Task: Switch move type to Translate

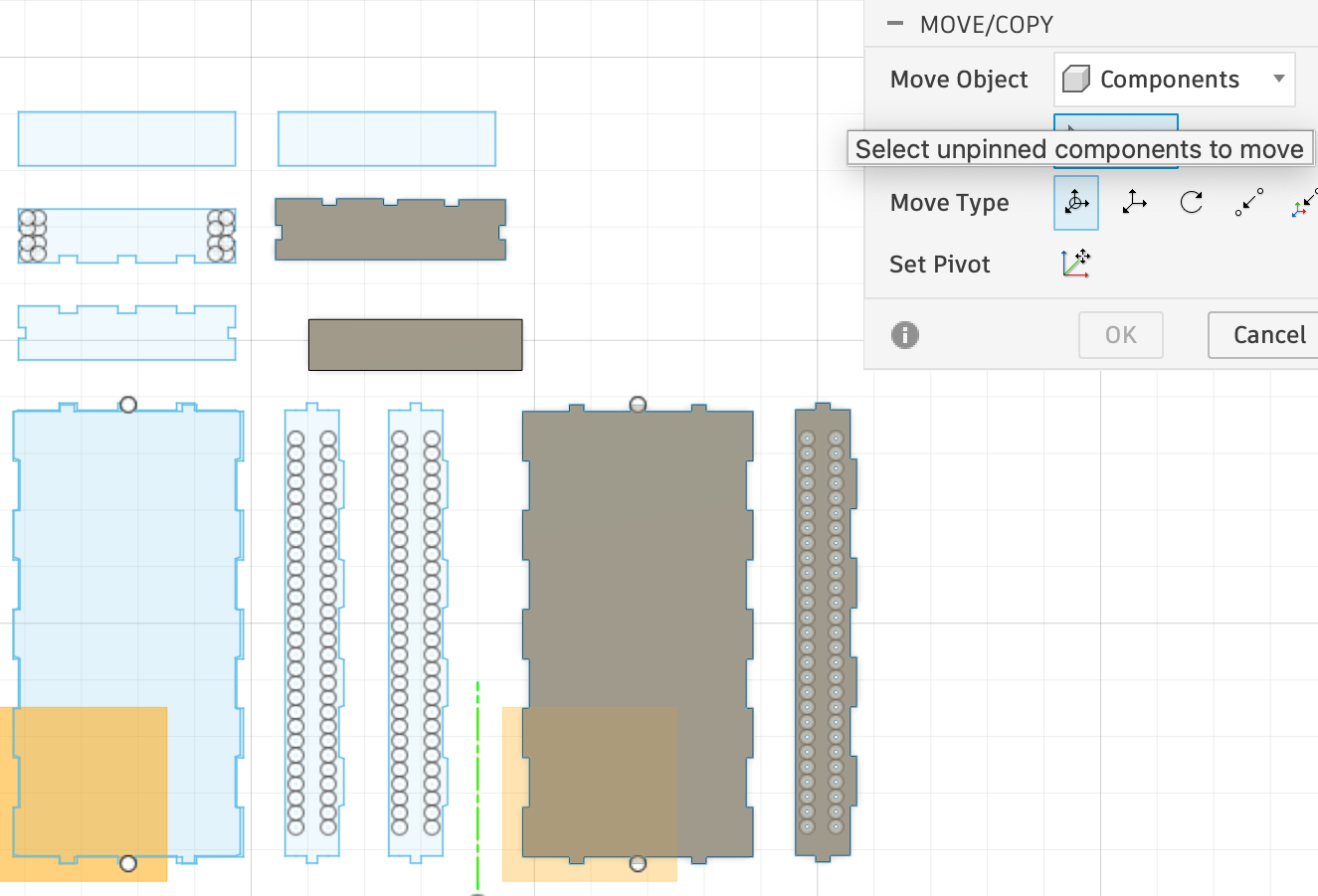Action: (x=1133, y=202)
